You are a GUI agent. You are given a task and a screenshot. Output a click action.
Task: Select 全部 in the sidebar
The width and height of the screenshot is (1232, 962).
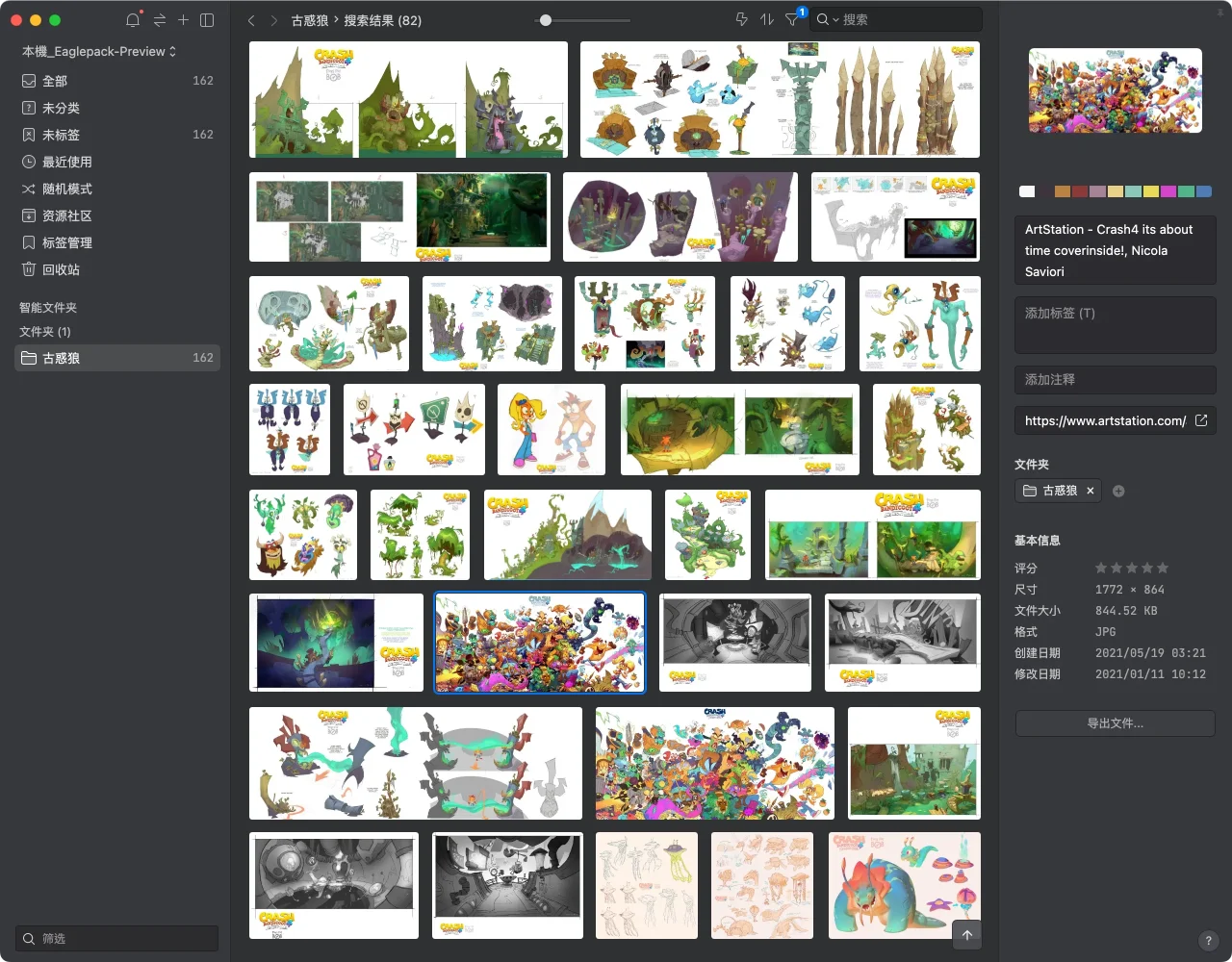pos(116,81)
